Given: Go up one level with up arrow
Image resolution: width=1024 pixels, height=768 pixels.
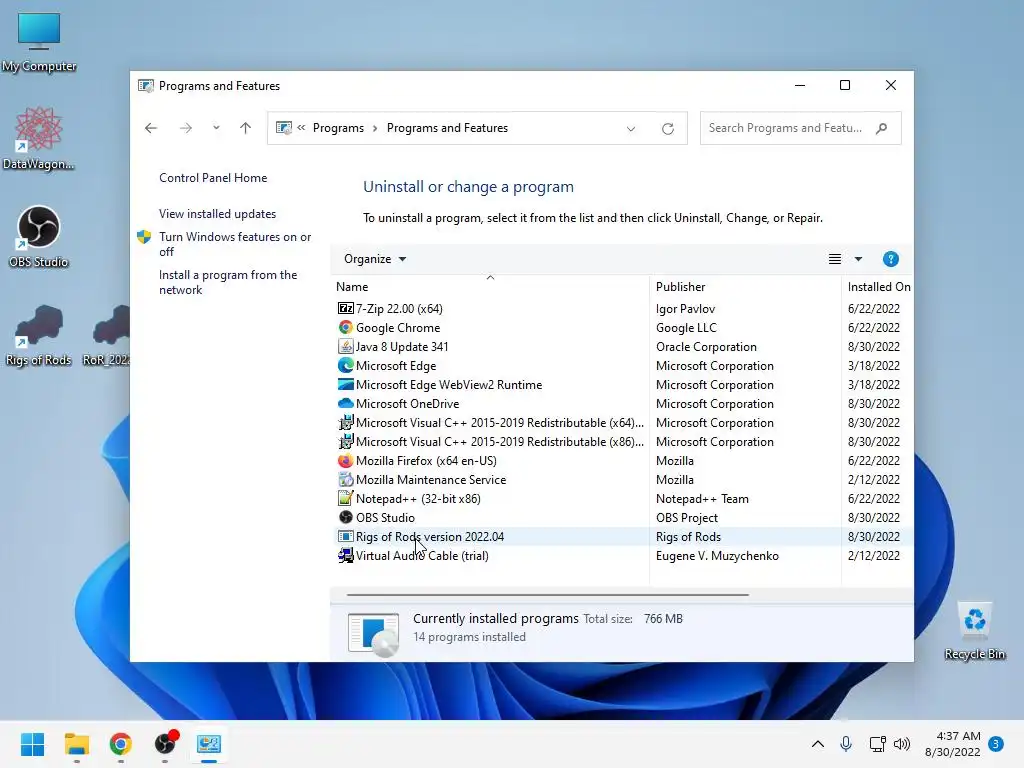Looking at the screenshot, I should pos(246,128).
